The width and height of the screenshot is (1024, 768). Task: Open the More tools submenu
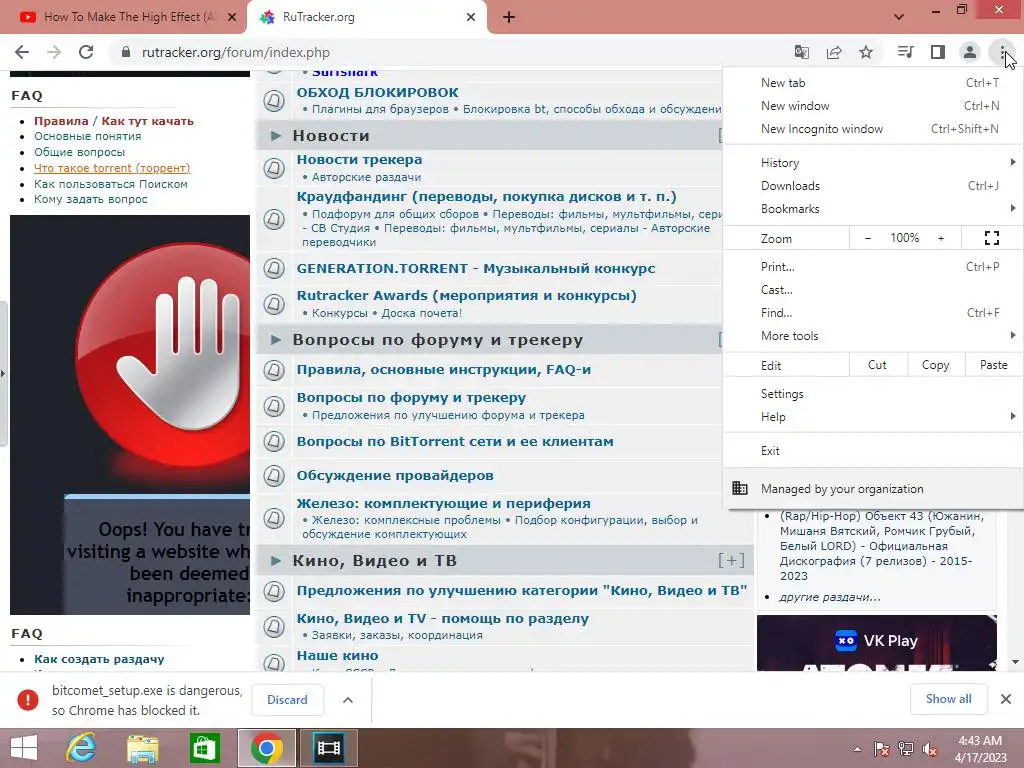873,336
